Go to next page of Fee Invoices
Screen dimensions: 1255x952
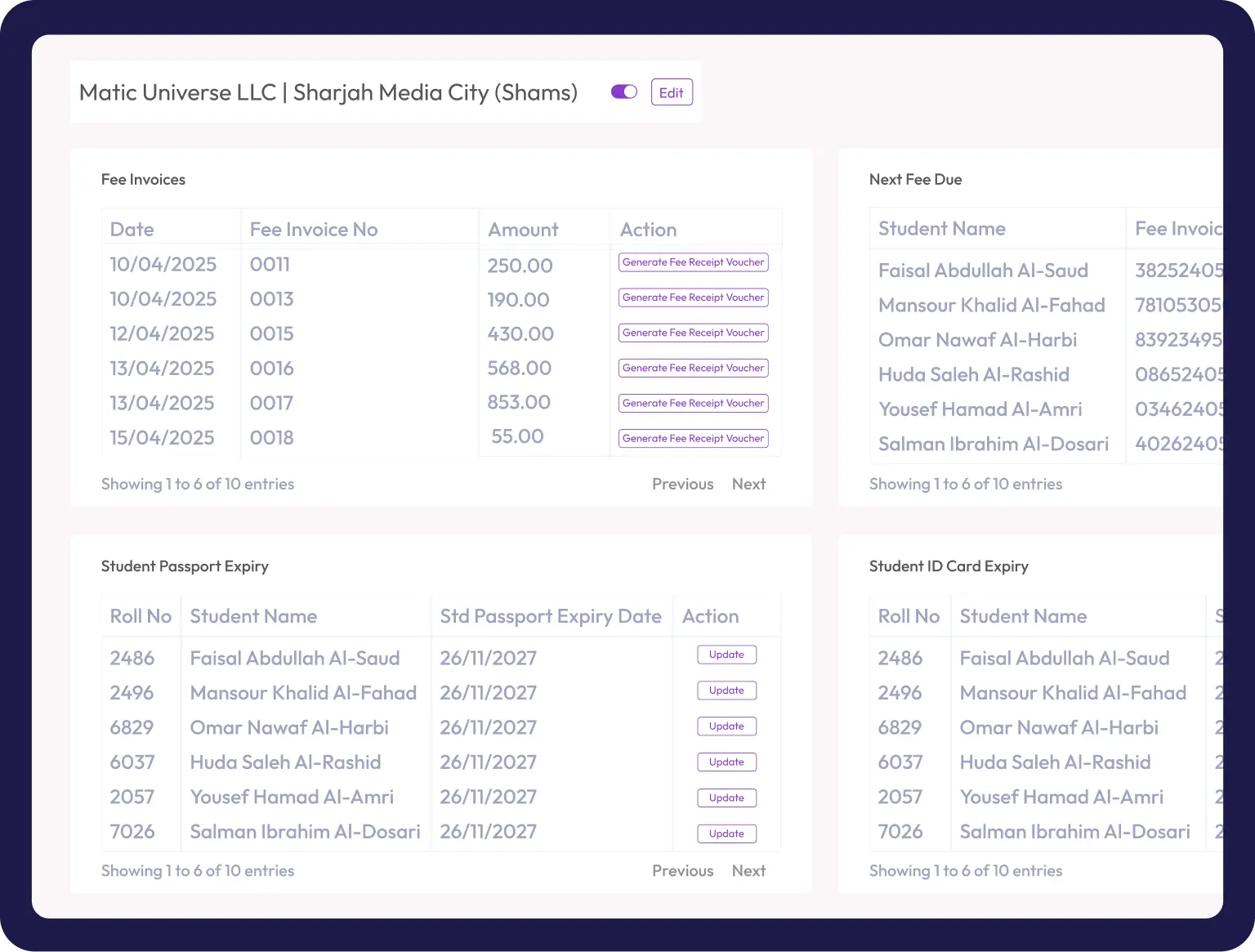click(x=748, y=484)
